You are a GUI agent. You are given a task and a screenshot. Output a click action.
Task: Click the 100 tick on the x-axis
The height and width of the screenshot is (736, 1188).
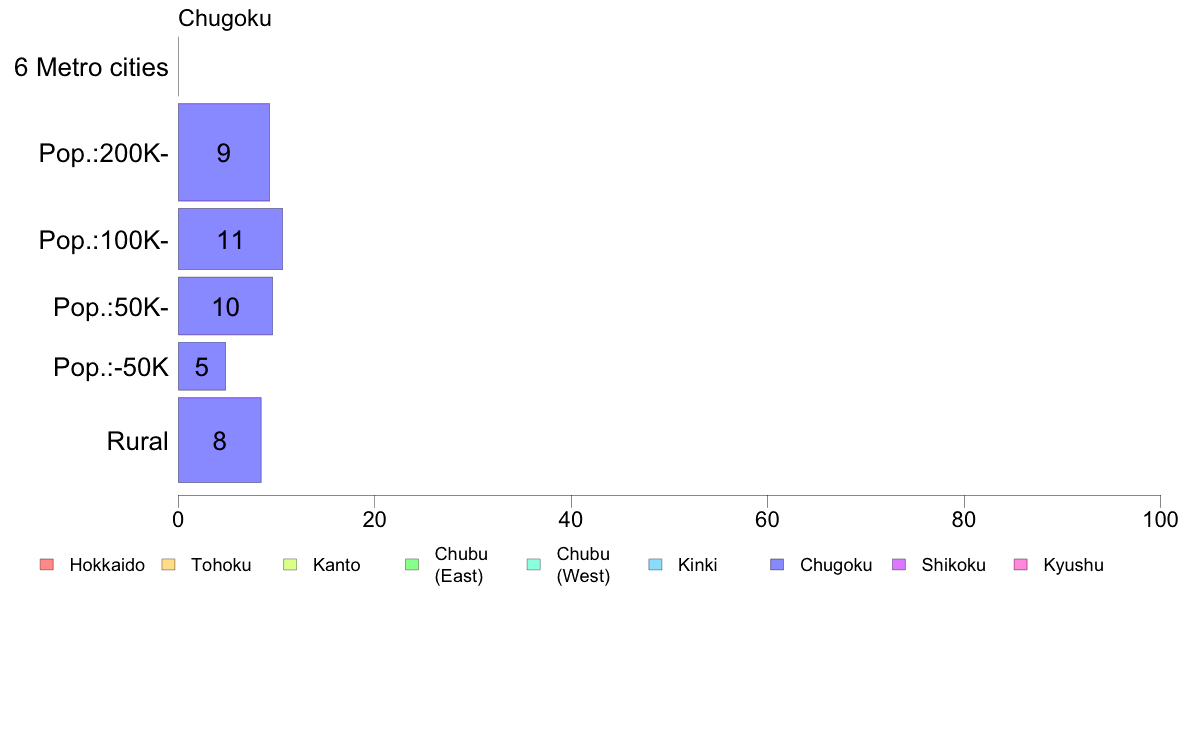(x=1160, y=519)
